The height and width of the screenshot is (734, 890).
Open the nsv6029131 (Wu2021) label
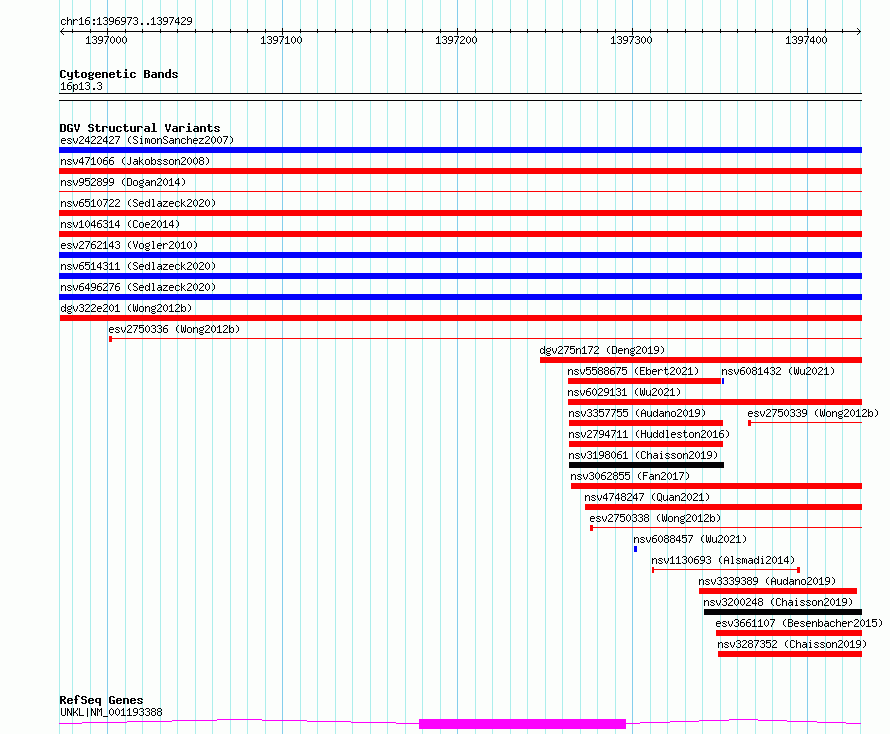click(x=624, y=392)
